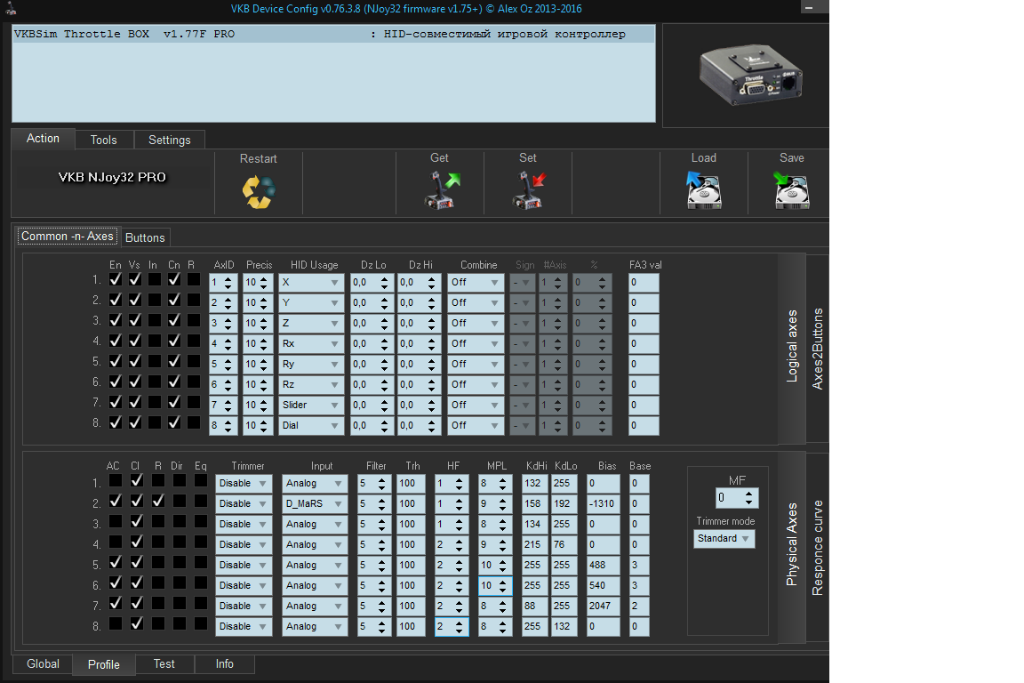The image size is (1024, 683).
Task: Click the Load disk icon
Action: (704, 190)
